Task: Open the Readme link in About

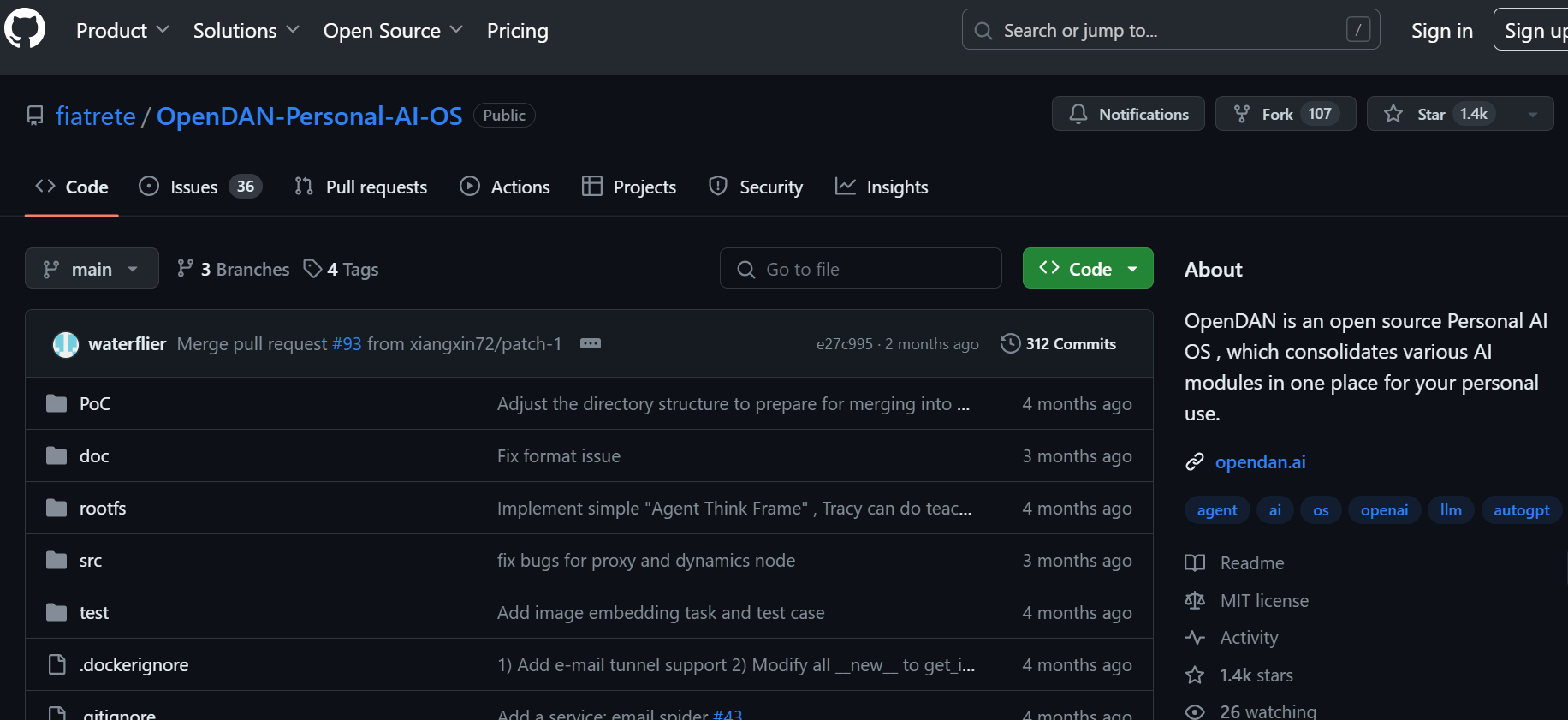Action: [1234, 562]
